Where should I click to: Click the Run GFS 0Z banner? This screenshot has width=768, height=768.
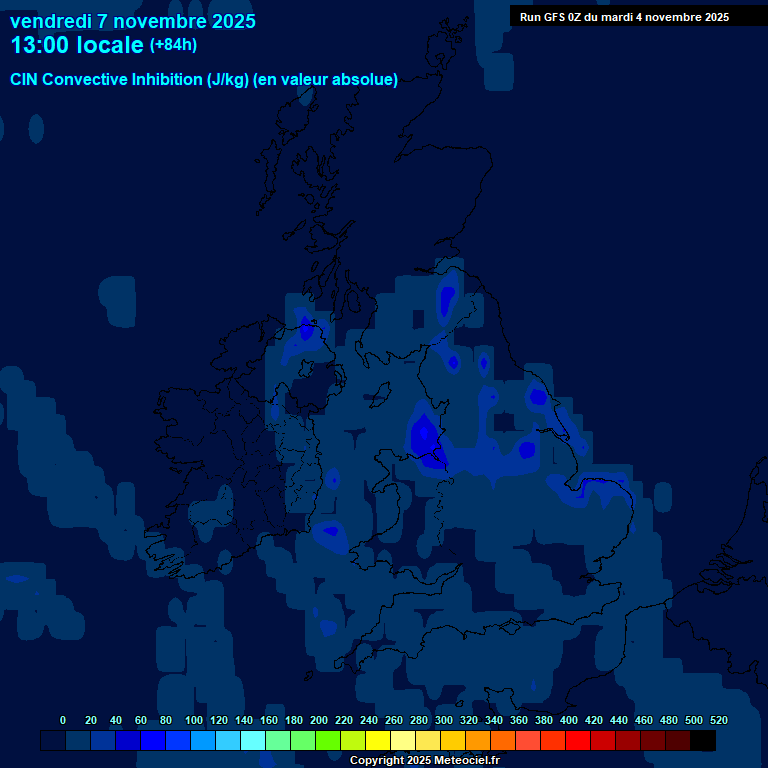click(624, 17)
